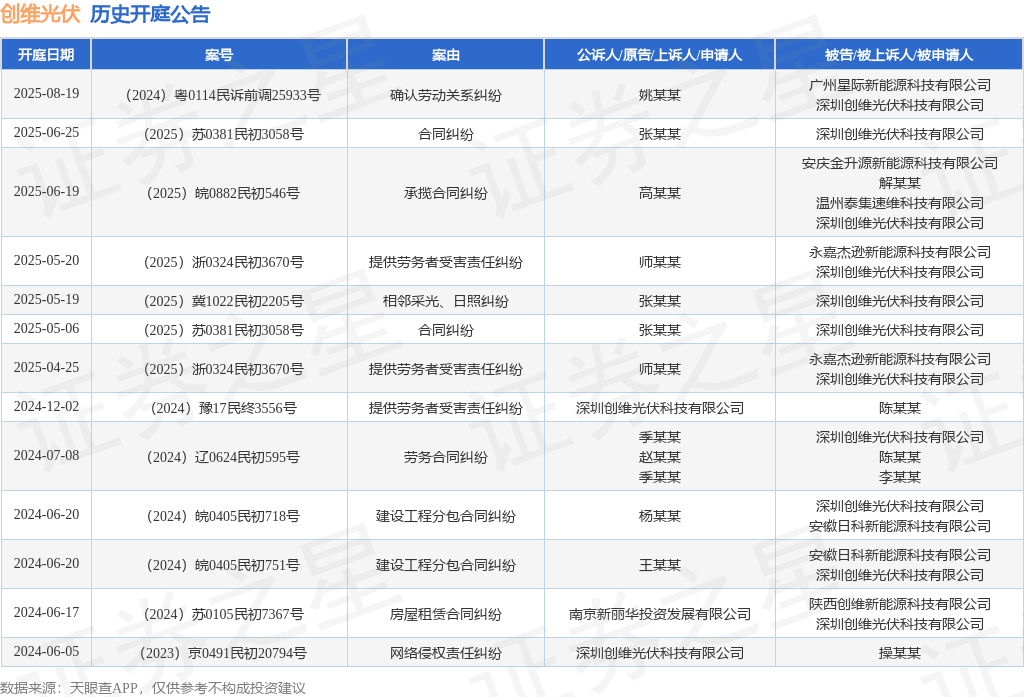Click defendant 操某某
The height and width of the screenshot is (697, 1024).
[x=899, y=653]
